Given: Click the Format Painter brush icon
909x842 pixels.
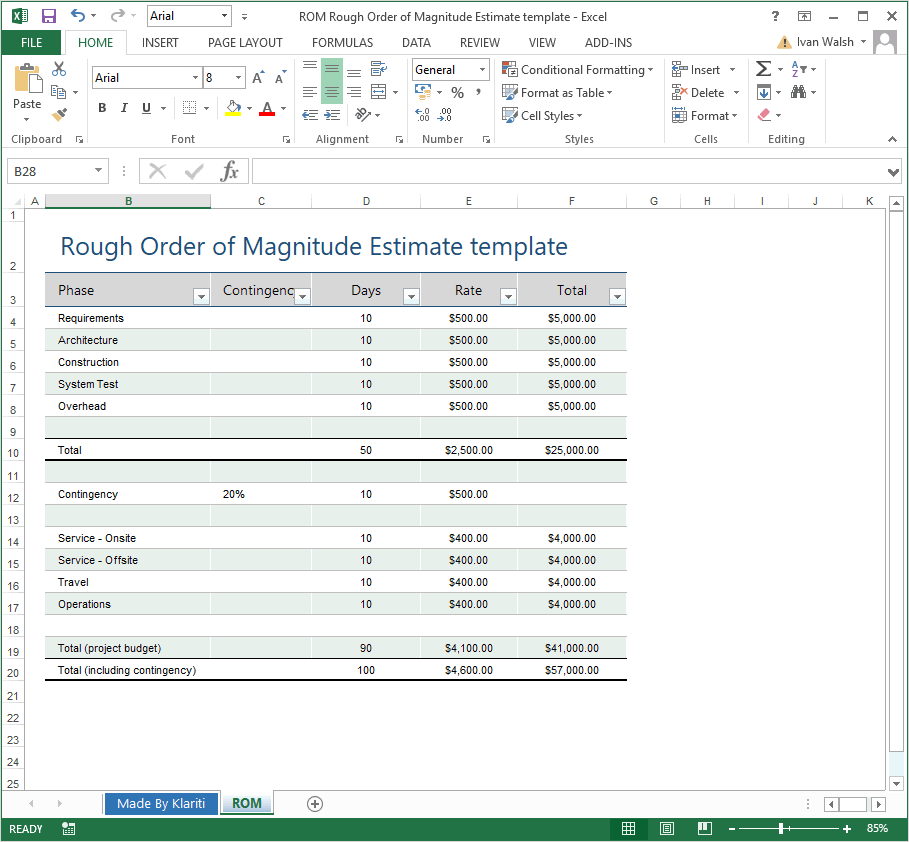Looking at the screenshot, I should coord(59,114).
